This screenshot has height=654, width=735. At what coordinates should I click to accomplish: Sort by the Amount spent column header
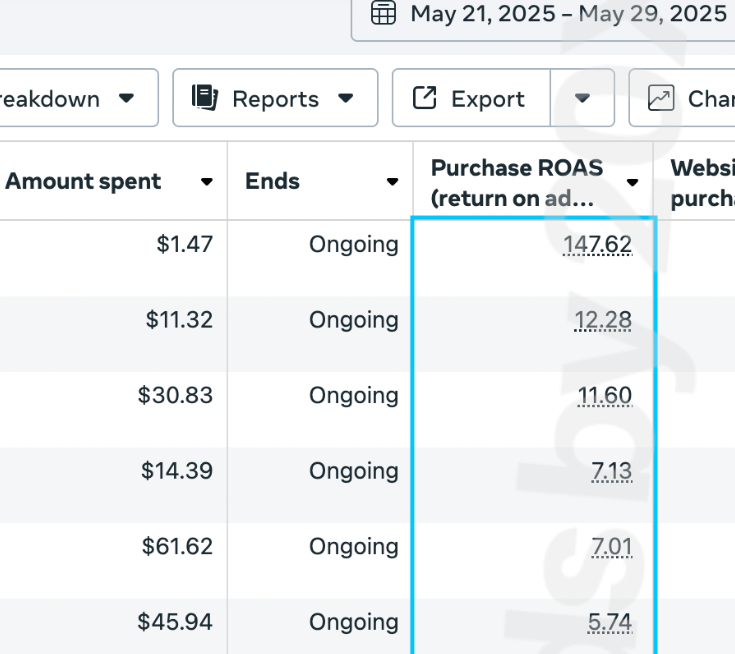click(84, 182)
